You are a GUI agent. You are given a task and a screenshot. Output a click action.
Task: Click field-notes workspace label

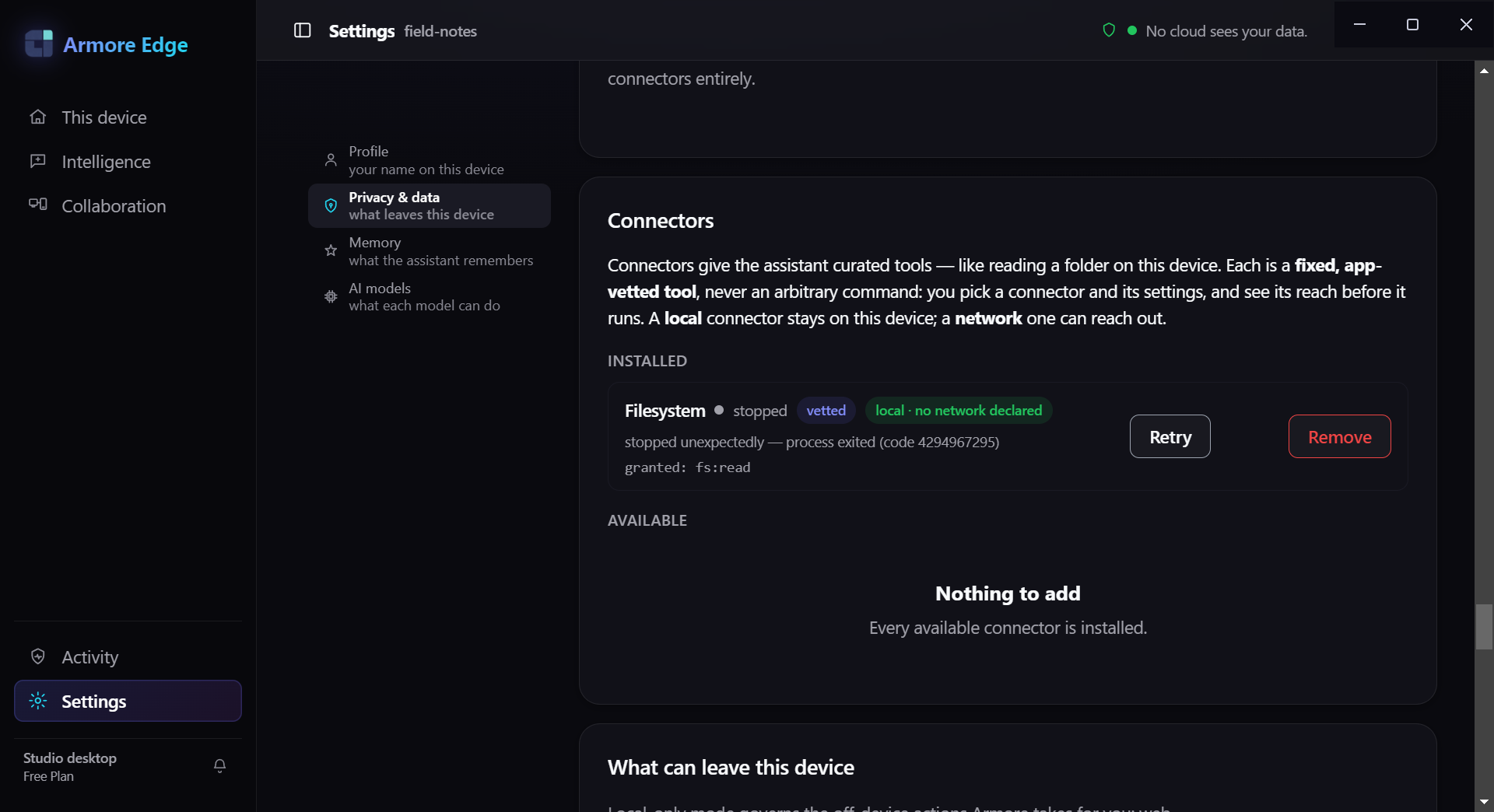coord(440,31)
